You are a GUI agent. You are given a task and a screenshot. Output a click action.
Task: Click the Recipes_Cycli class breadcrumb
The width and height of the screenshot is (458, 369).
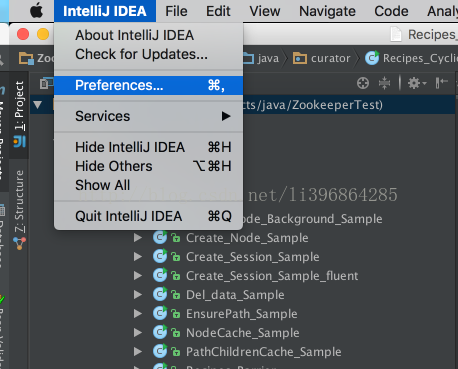pyautogui.click(x=412, y=58)
